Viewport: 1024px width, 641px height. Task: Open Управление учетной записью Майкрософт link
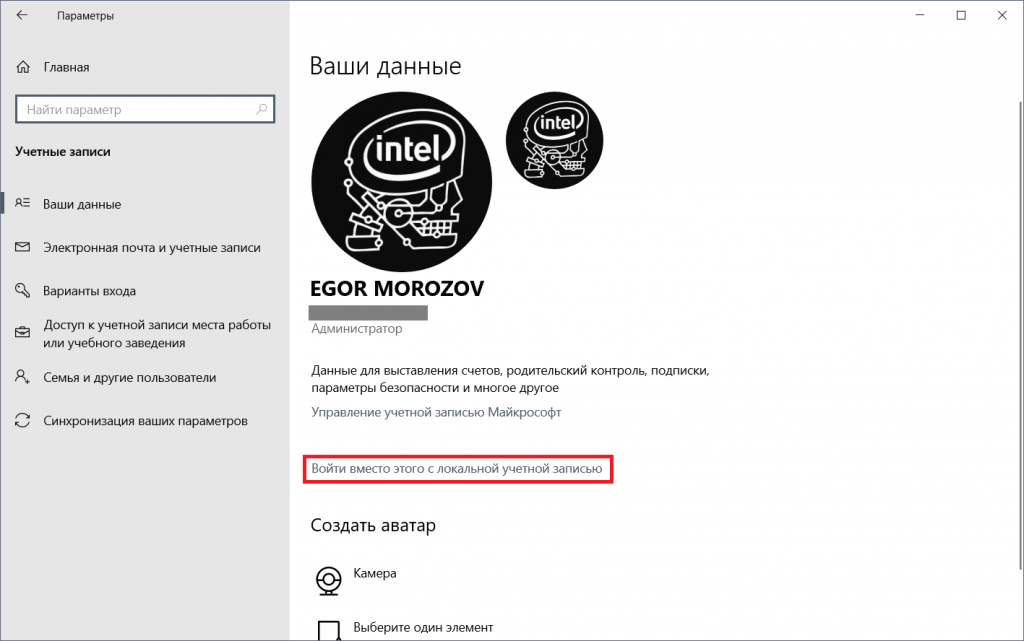coord(436,412)
